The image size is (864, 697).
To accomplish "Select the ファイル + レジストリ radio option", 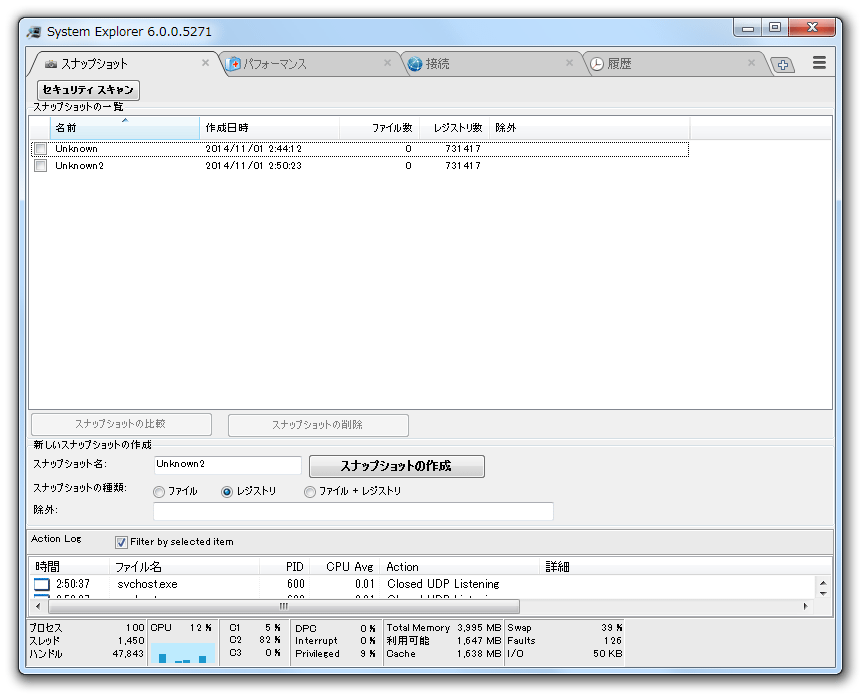I will click(x=310, y=491).
